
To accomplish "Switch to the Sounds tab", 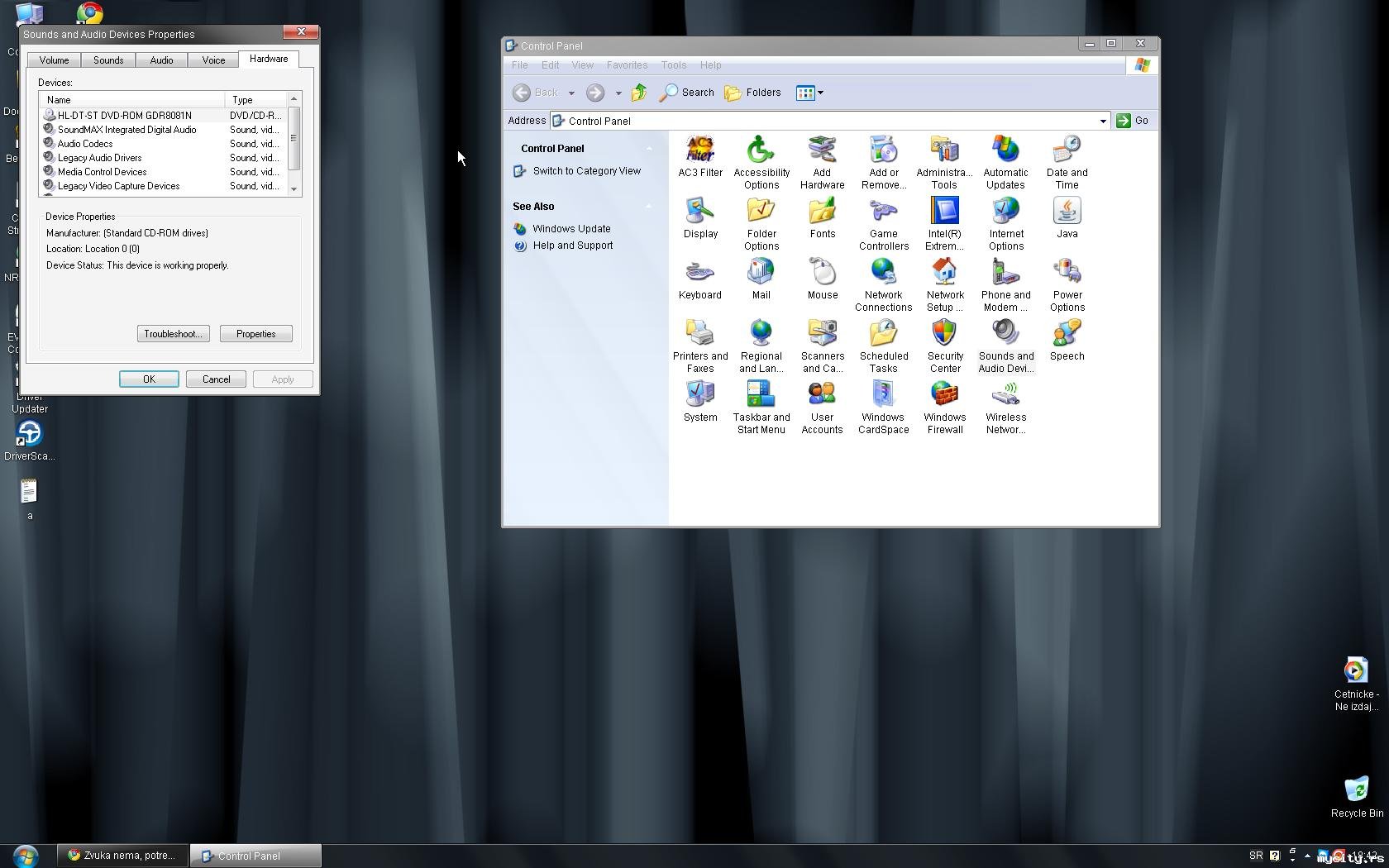I will [x=108, y=60].
